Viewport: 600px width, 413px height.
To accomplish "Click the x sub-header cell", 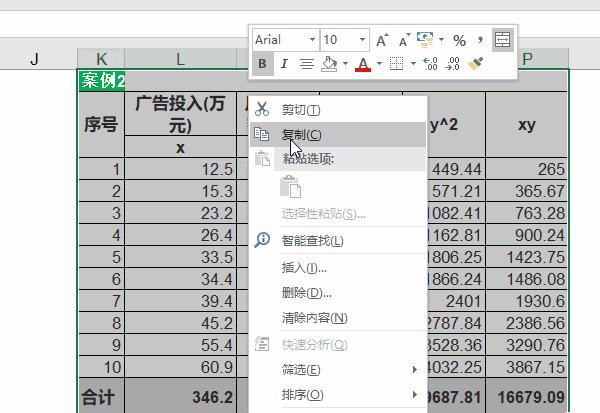I will 180,147.
